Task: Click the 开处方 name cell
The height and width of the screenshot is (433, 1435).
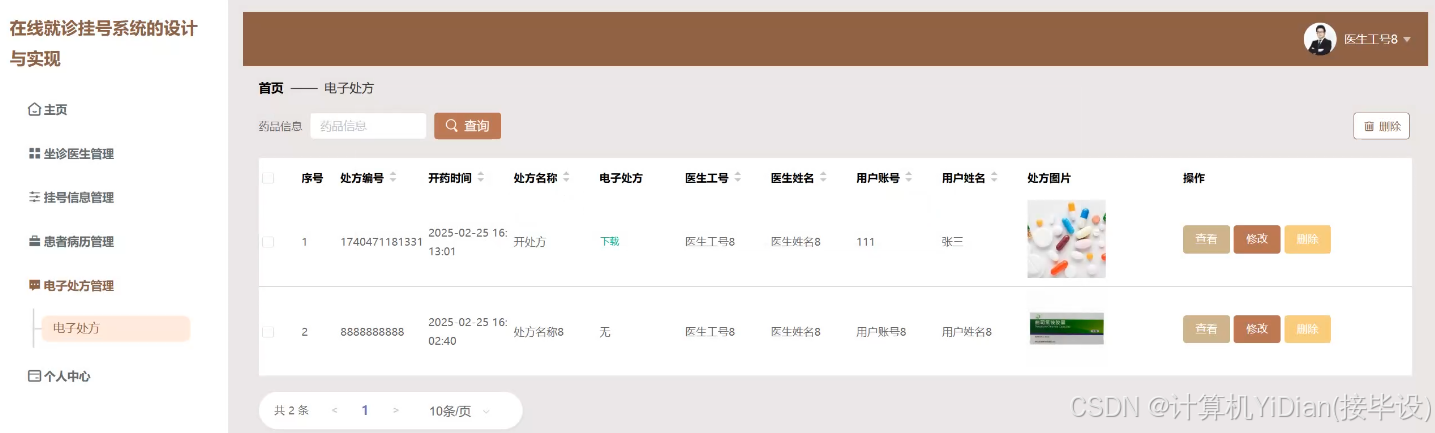Action: pos(529,242)
